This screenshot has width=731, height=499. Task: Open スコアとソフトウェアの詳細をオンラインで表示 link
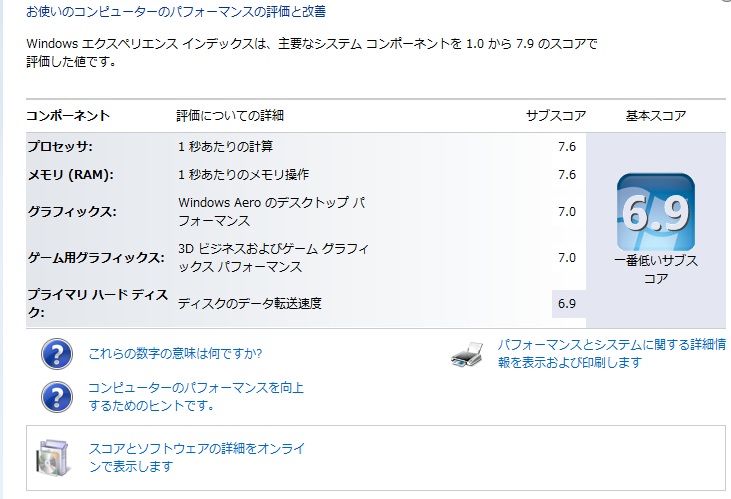click(197, 457)
